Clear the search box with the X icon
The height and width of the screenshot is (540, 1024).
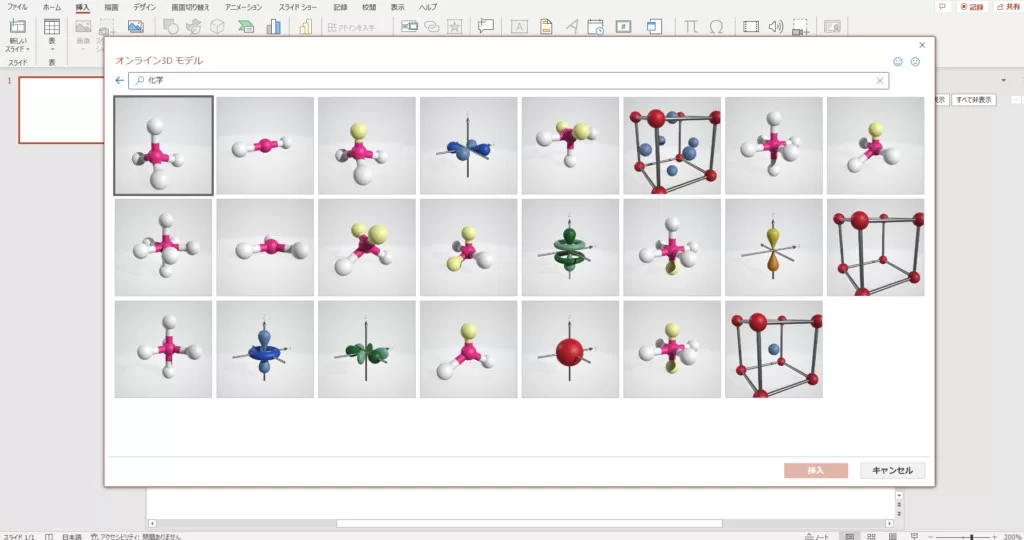click(880, 81)
